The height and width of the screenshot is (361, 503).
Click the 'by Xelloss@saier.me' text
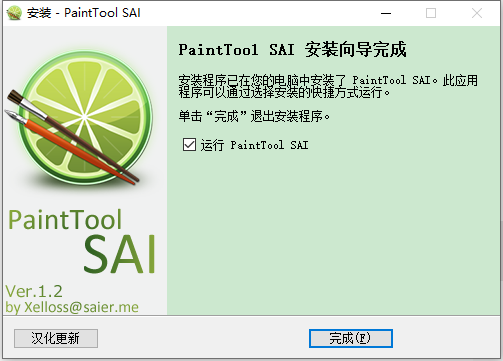pos(72,307)
